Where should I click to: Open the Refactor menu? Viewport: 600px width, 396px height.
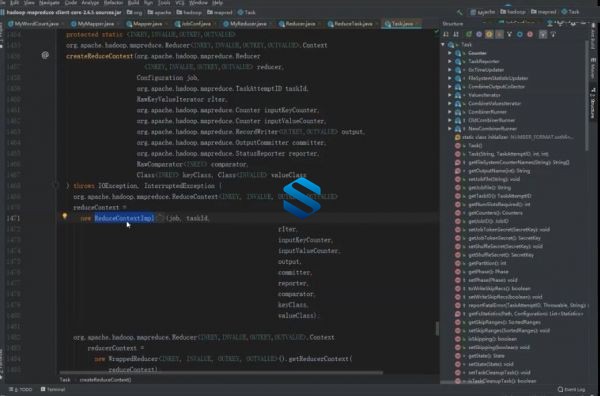[114, 3]
